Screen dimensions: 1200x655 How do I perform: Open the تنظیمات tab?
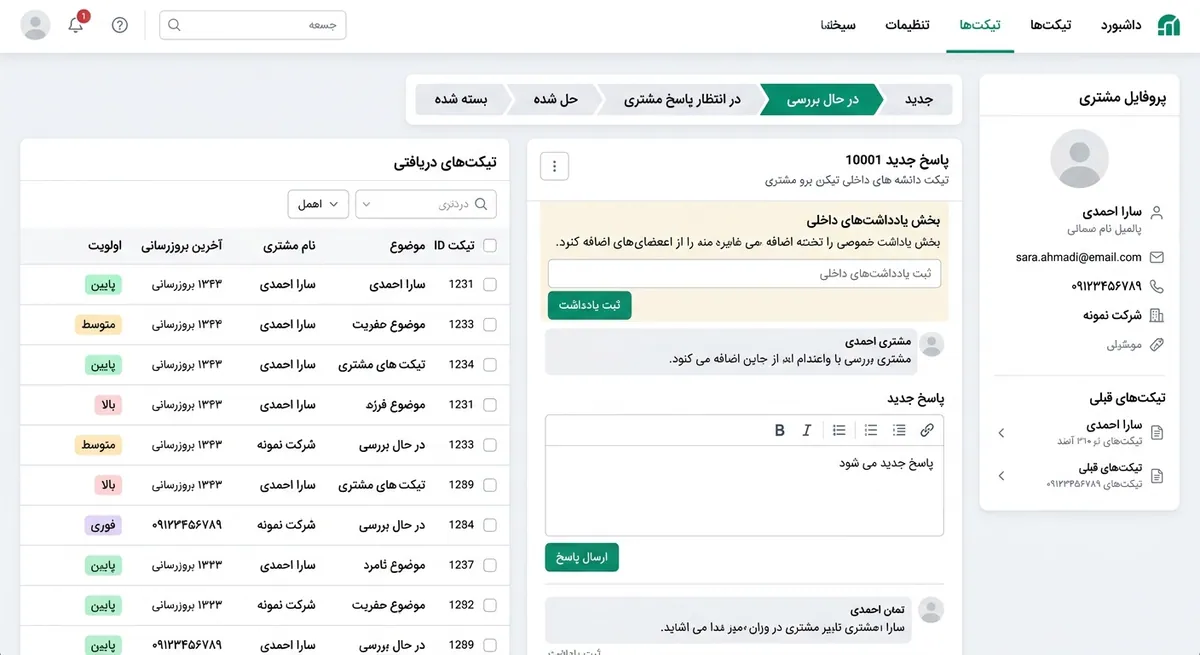point(907,25)
